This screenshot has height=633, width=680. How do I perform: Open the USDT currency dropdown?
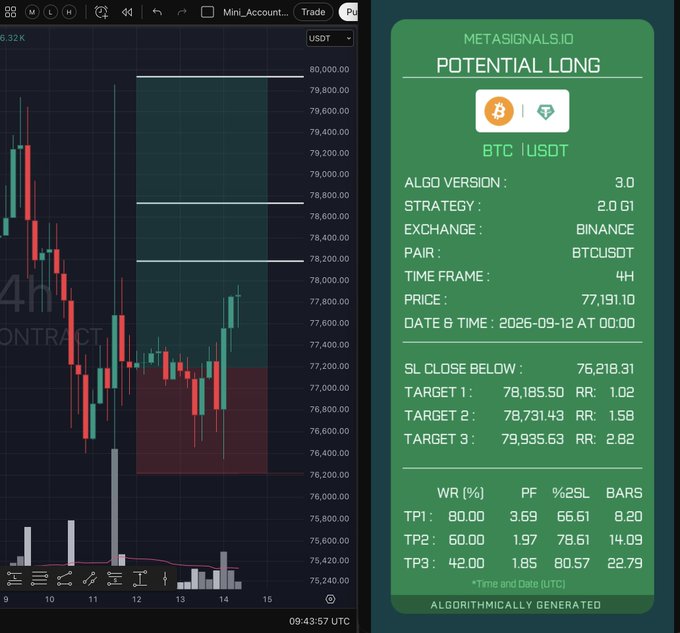point(330,39)
